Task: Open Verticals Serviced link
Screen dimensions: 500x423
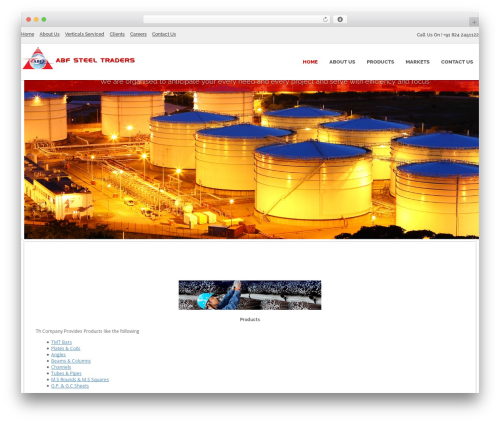Action: click(x=84, y=34)
